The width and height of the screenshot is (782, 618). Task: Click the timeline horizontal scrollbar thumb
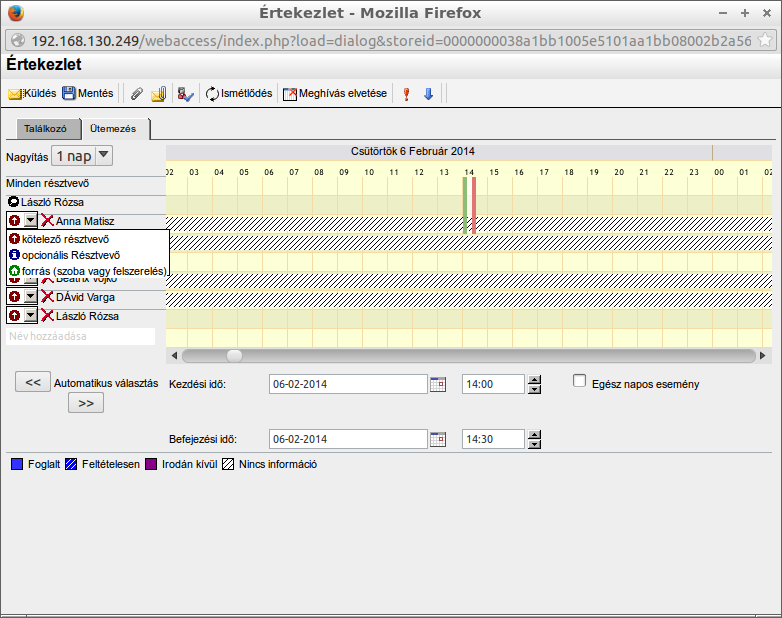click(x=234, y=356)
